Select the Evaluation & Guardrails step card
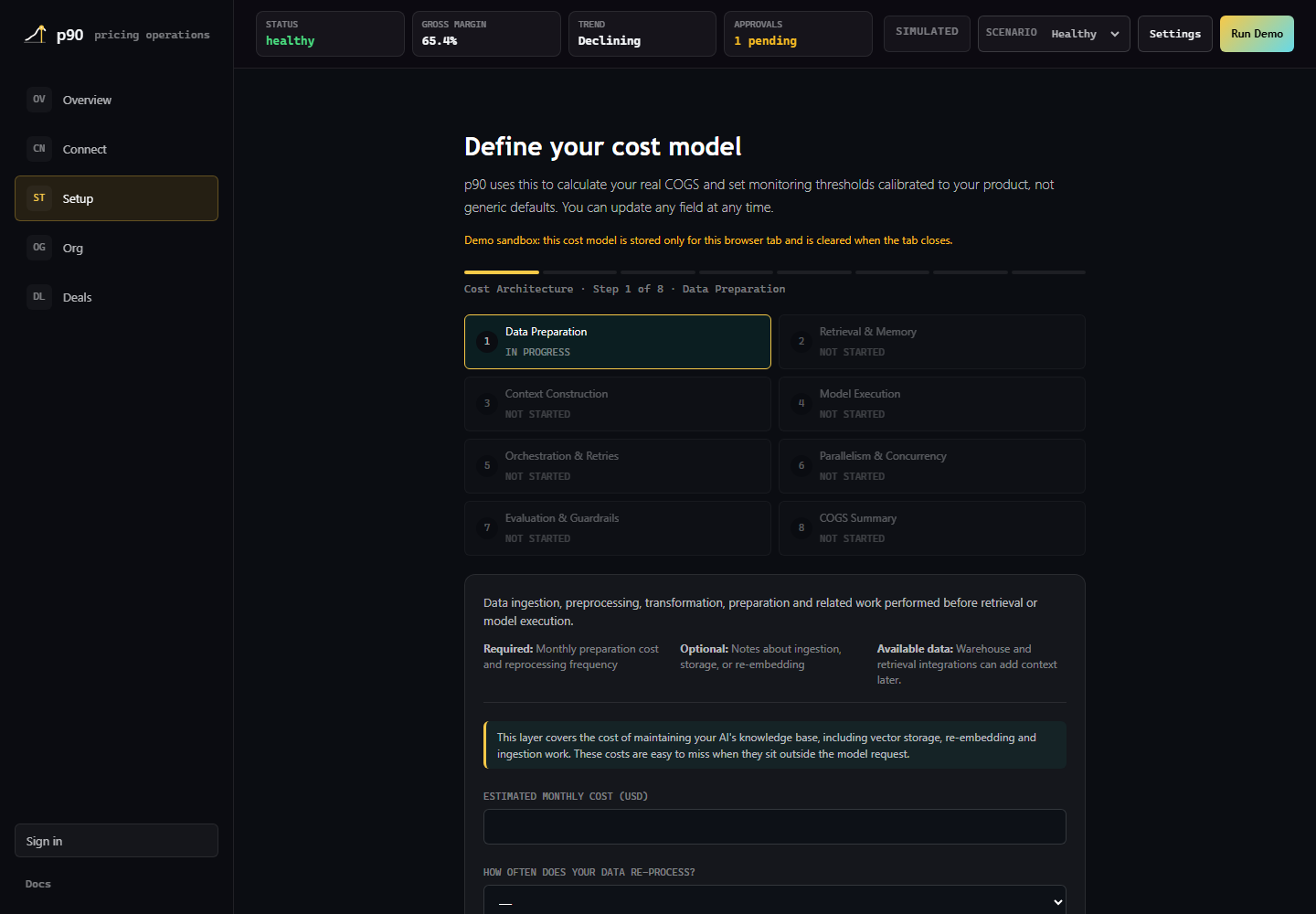 coord(618,528)
